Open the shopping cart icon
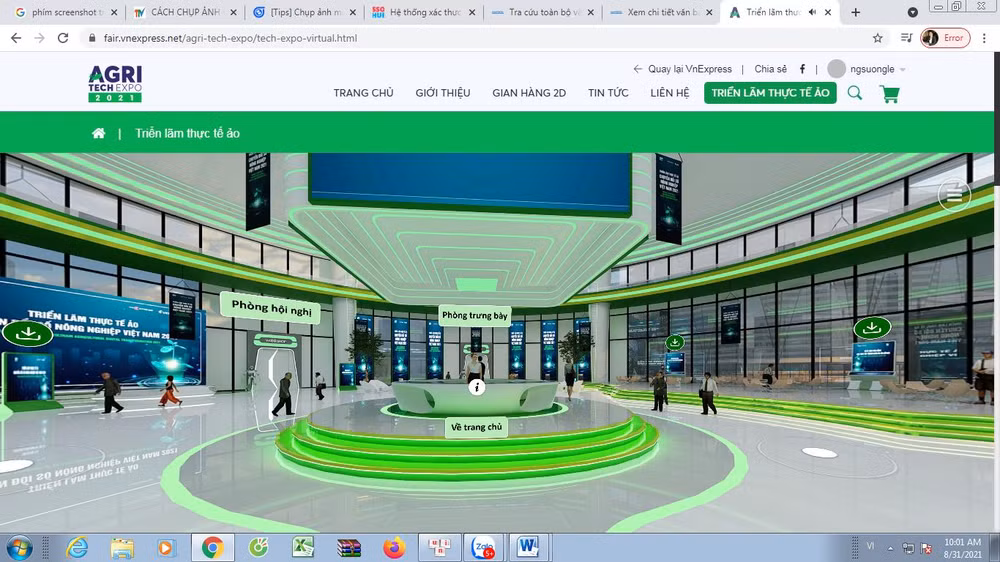This screenshot has height=562, width=1000. pyautogui.click(x=890, y=94)
